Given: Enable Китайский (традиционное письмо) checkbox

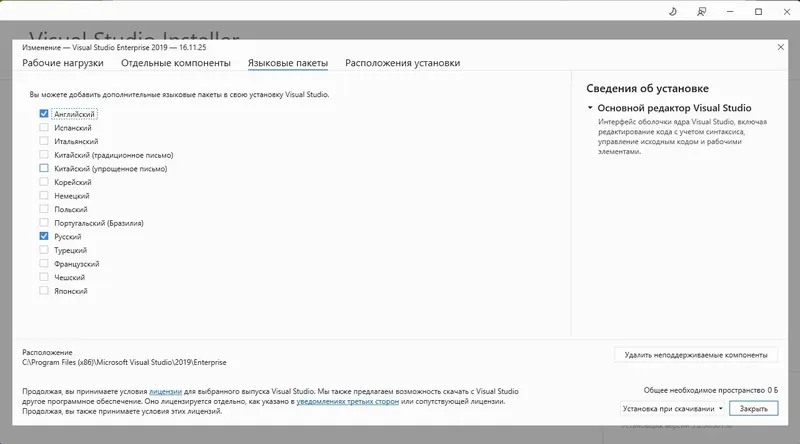Looking at the screenshot, I should tap(44, 155).
